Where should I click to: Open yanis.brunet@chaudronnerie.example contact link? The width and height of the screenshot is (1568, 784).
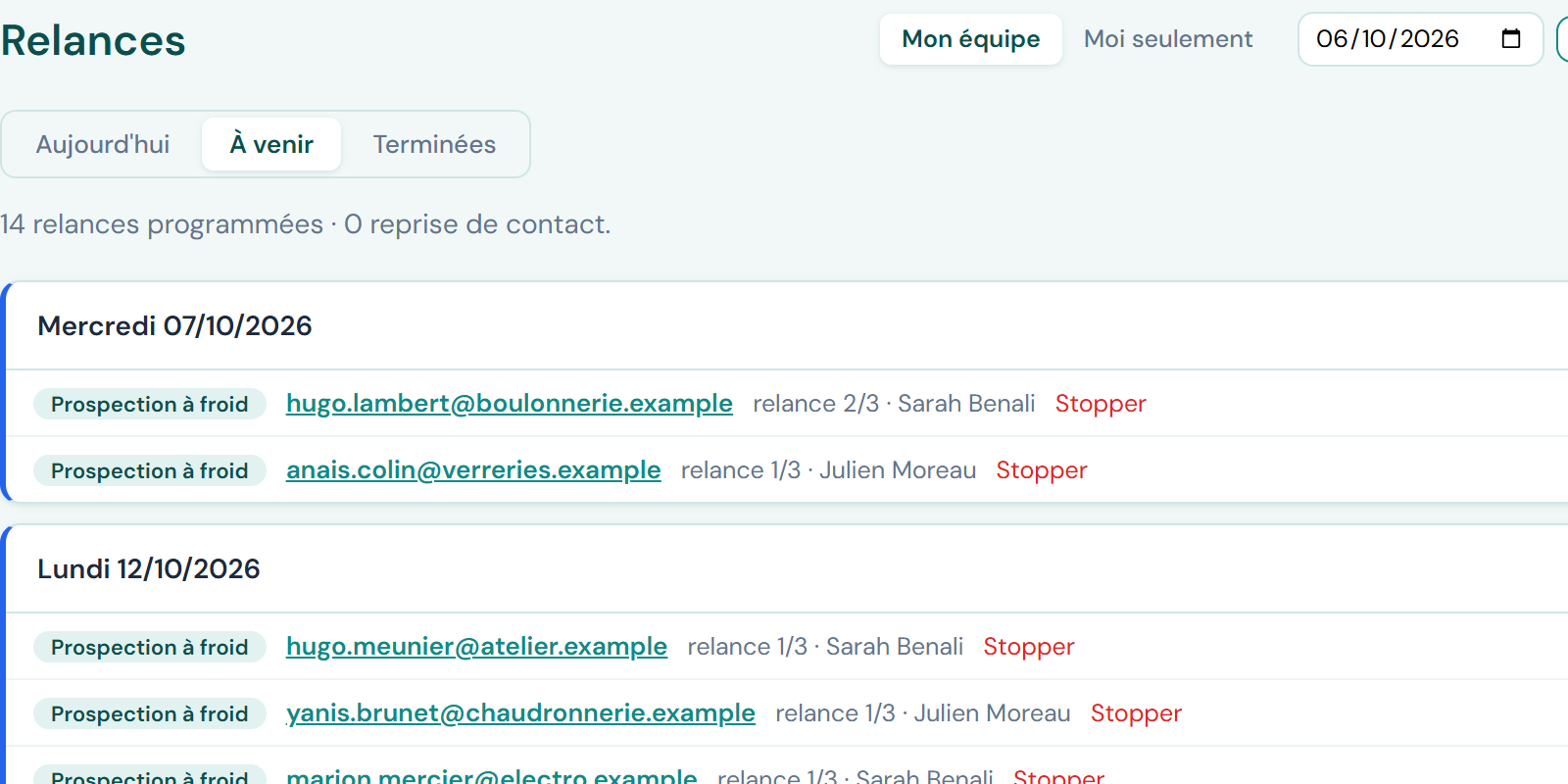click(520, 713)
